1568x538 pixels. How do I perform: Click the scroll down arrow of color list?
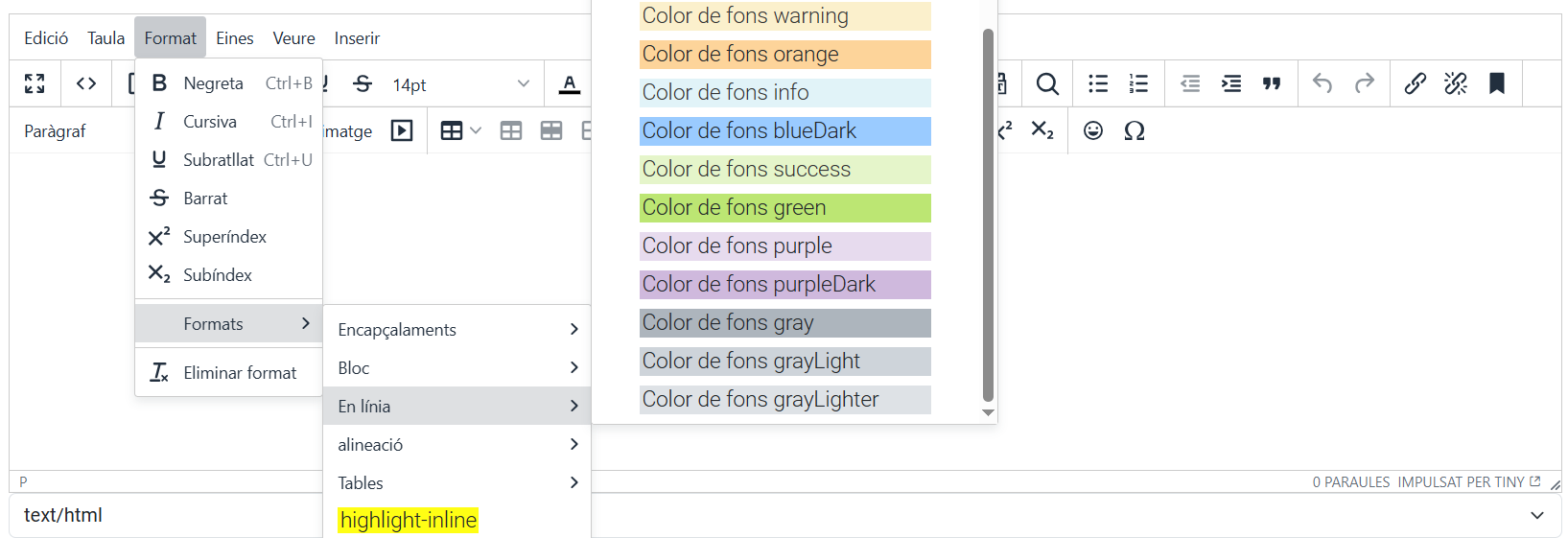(988, 413)
